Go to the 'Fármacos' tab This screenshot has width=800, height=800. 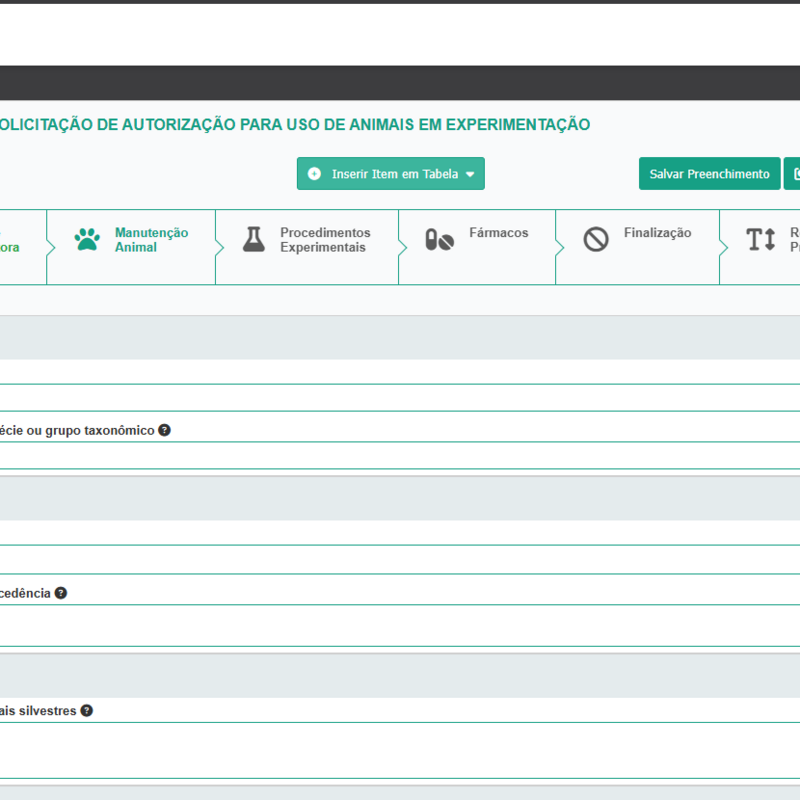[498, 233]
